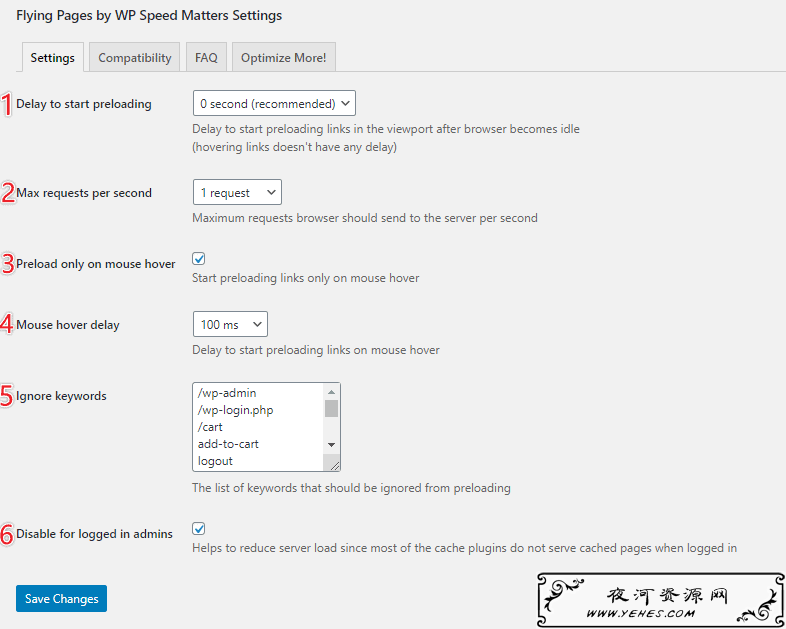
Task: Click the Mouse hover delay label
Action: coord(68,325)
